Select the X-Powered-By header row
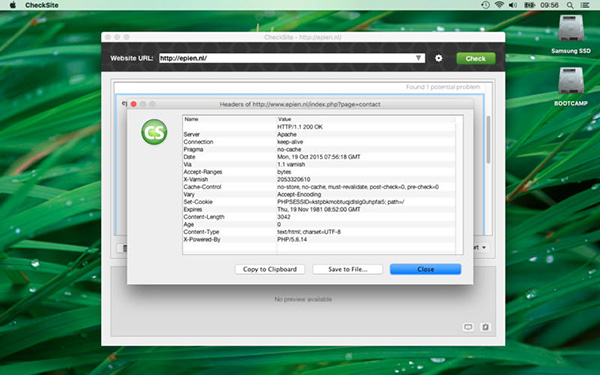600x375 pixels. click(319, 239)
